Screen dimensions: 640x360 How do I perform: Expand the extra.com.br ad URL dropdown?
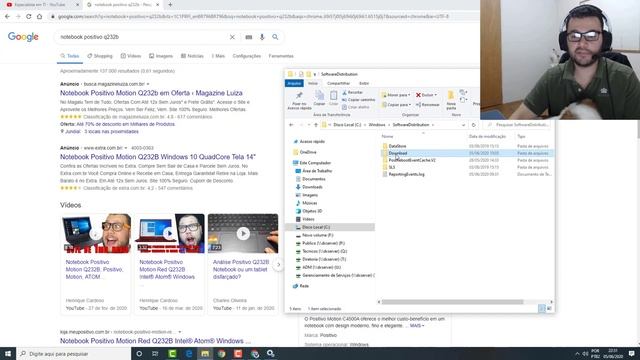pos(126,148)
